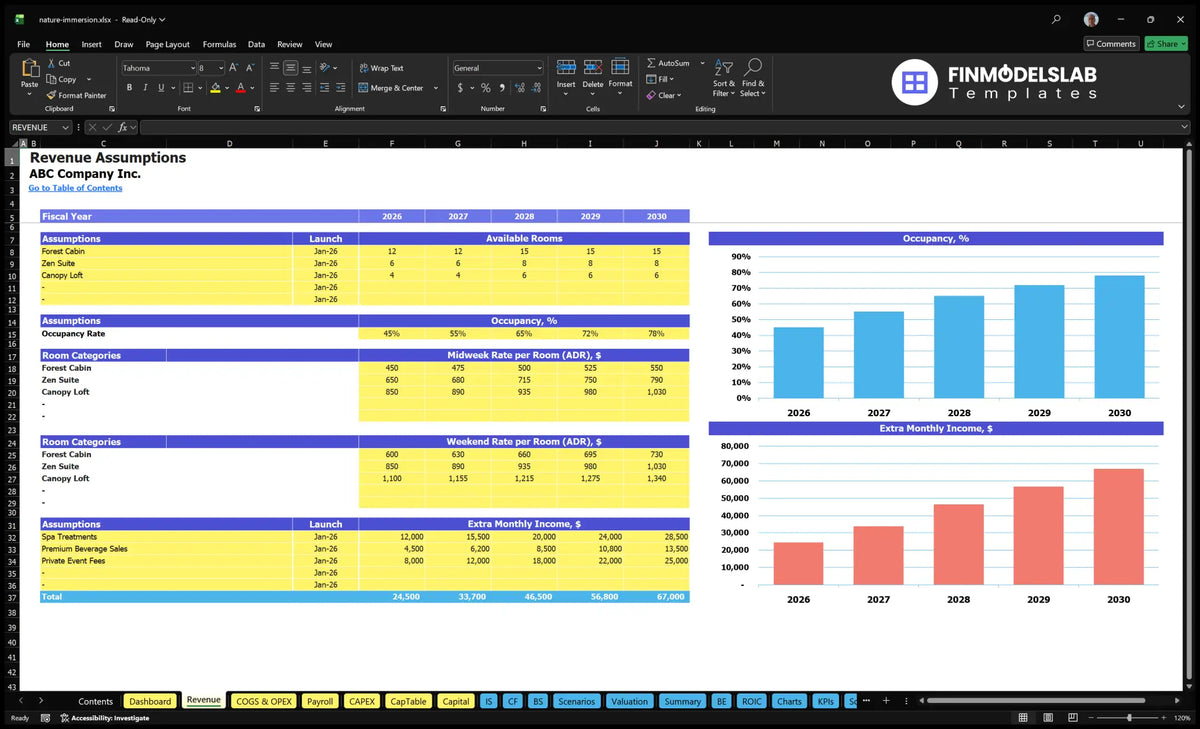Click Format cells icon
This screenshot has width=1200, height=729.
pyautogui.click(x=620, y=67)
